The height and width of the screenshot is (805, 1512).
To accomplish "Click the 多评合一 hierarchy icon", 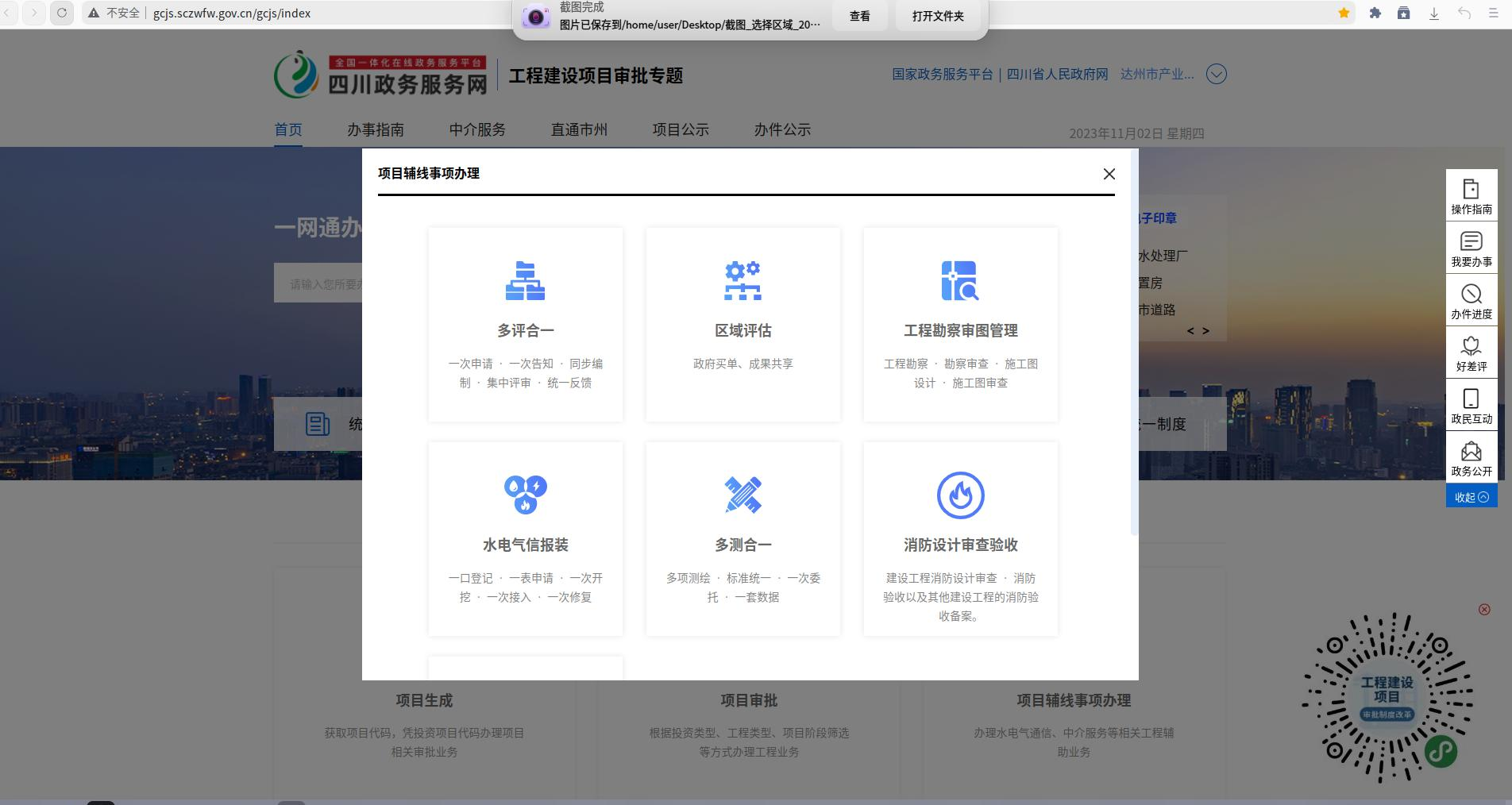I will (x=525, y=281).
